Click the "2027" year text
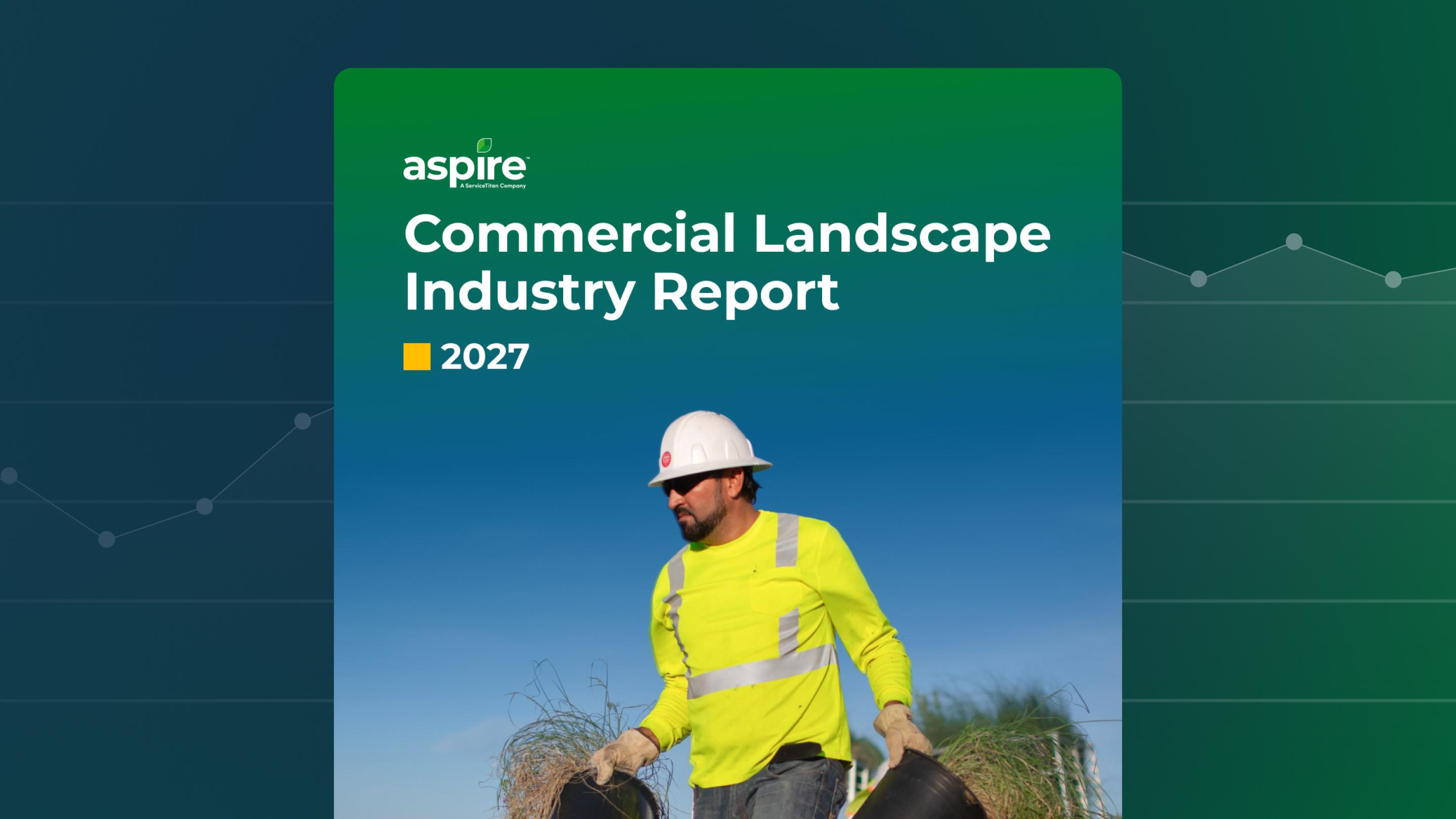 (x=485, y=356)
